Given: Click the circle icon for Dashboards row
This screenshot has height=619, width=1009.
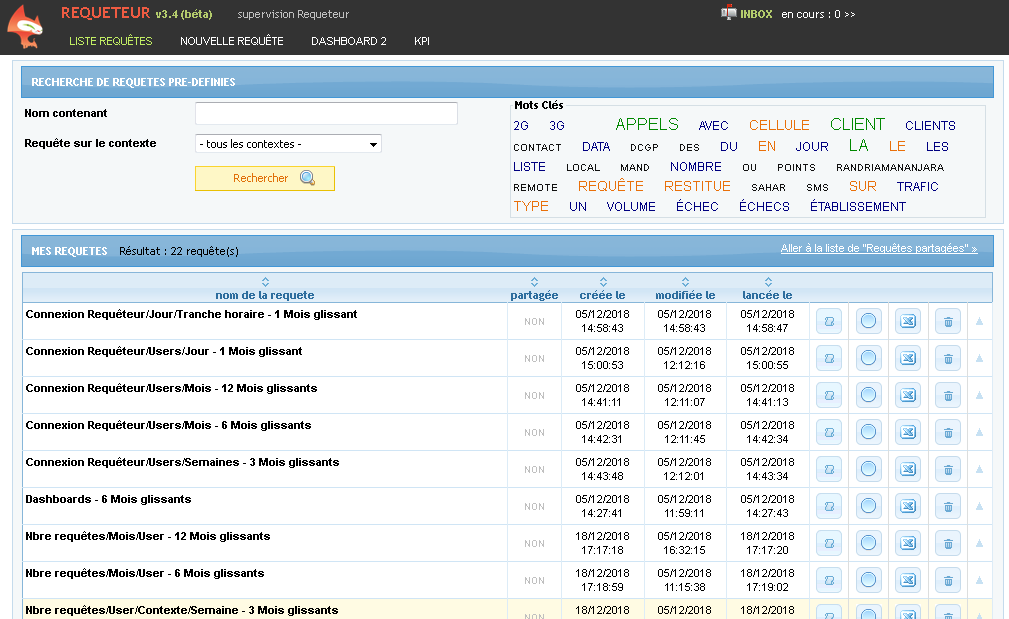Looking at the screenshot, I should coord(868,506).
